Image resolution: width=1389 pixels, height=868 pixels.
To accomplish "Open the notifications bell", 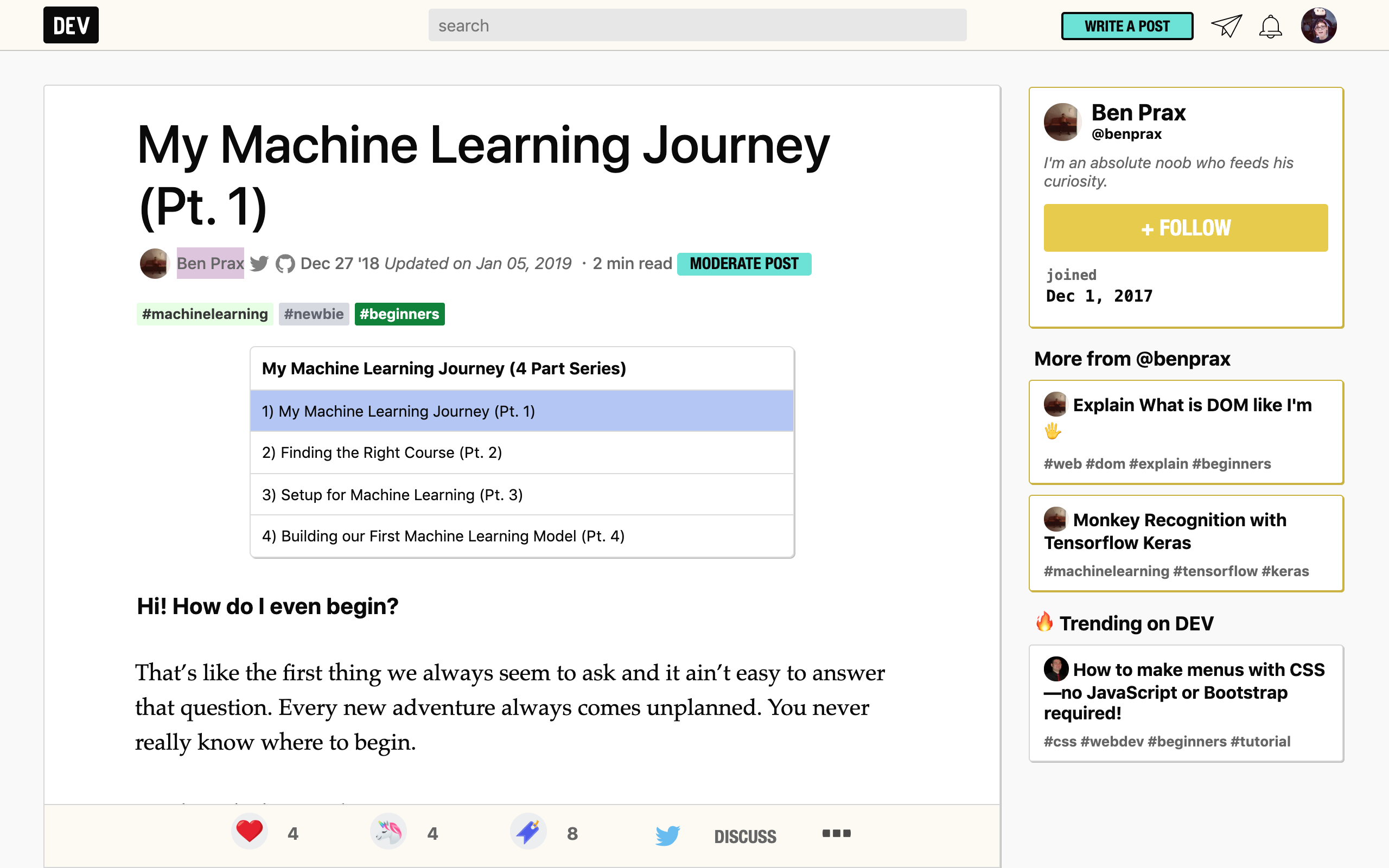I will point(1270,27).
